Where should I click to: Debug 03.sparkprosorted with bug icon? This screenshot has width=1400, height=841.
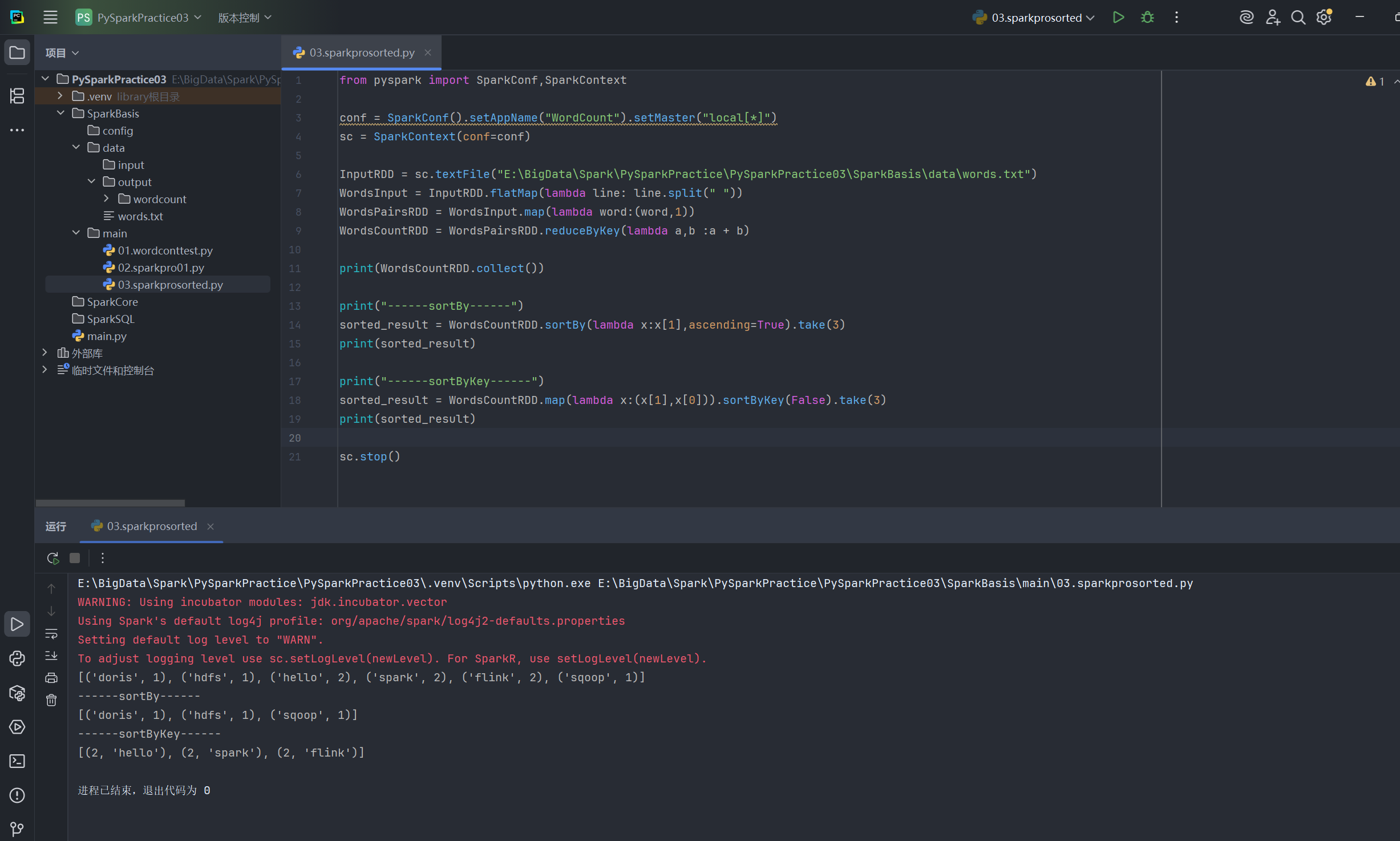(x=1147, y=17)
